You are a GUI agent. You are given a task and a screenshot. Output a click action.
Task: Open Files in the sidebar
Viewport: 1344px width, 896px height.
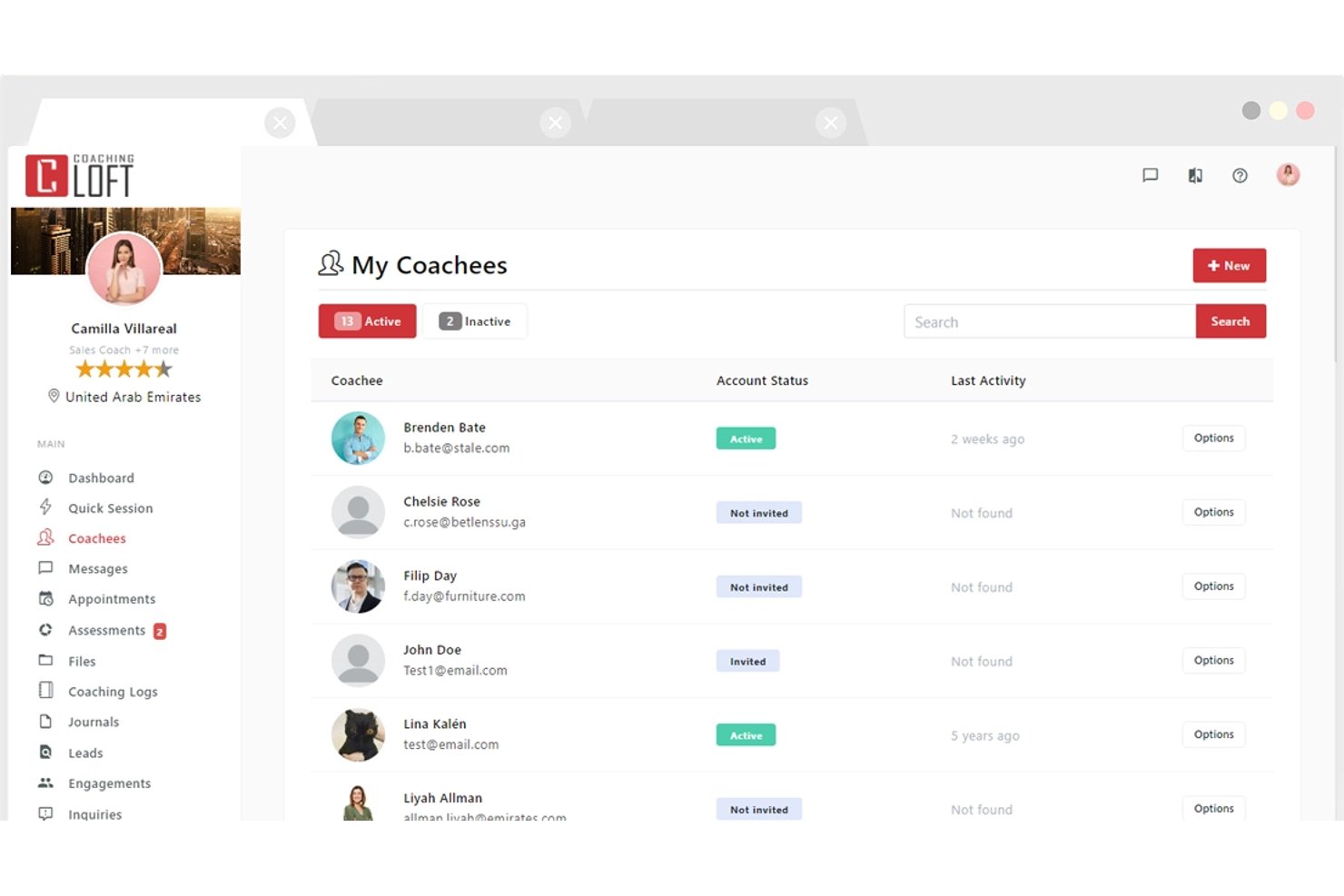[81, 661]
